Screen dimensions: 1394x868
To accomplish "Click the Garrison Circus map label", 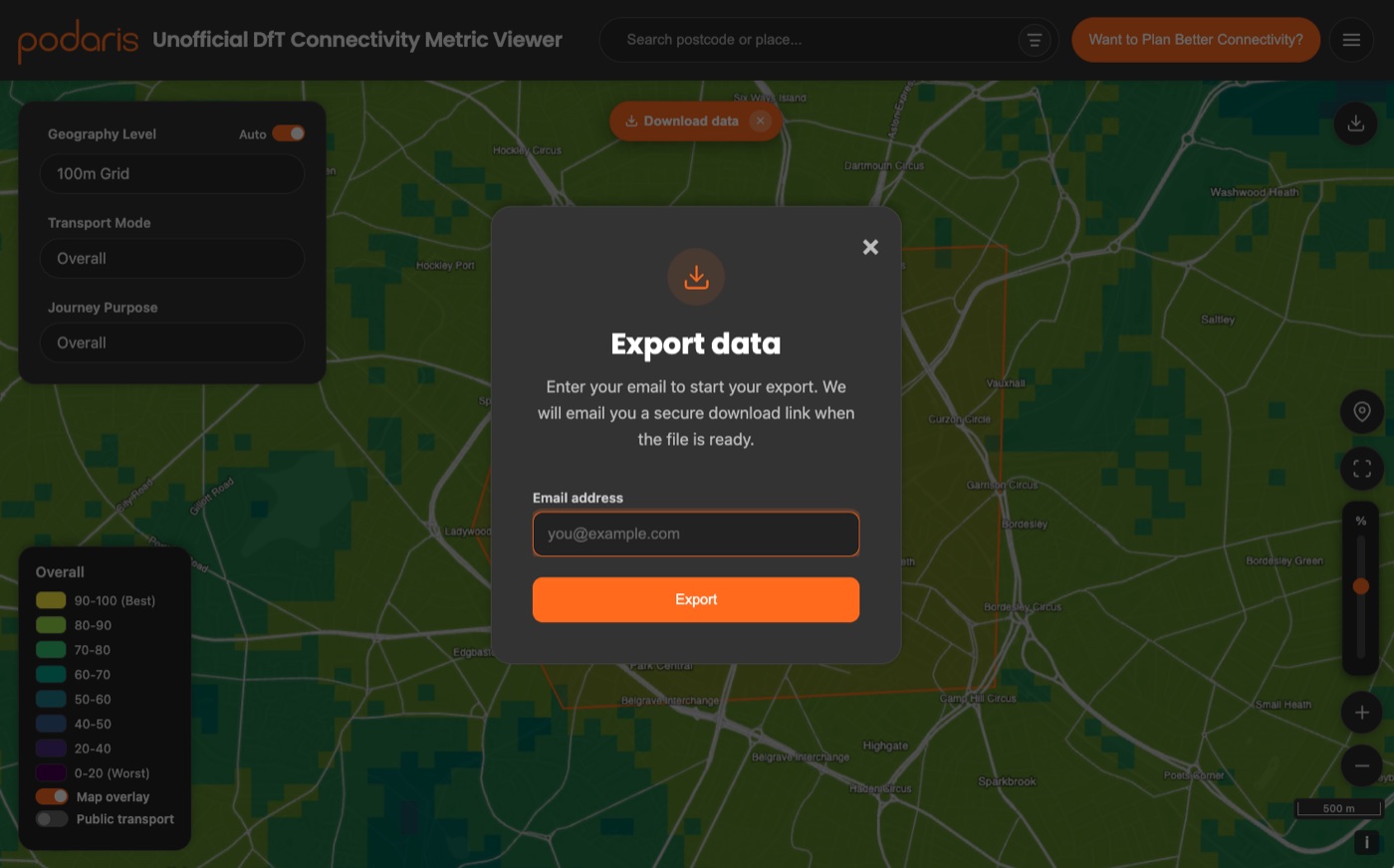I will click(1002, 485).
